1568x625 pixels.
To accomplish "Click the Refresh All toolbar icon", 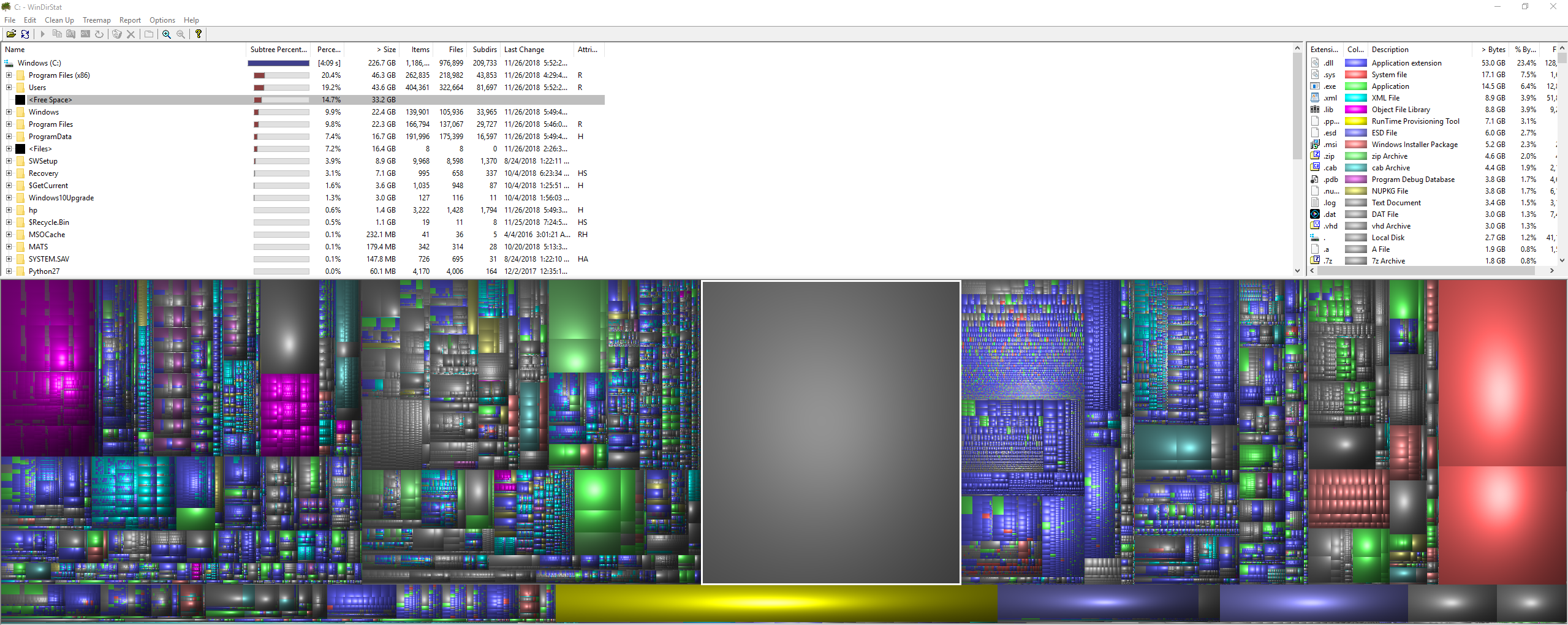I will point(25,34).
